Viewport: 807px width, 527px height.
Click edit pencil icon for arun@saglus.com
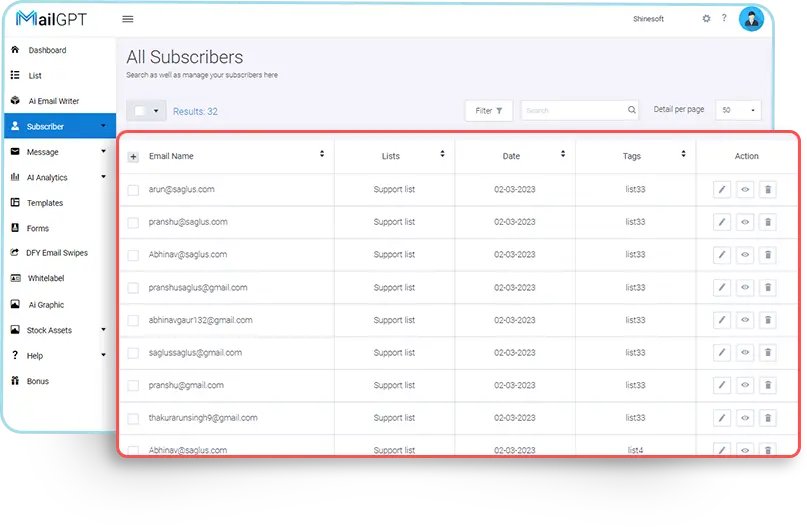pos(722,189)
